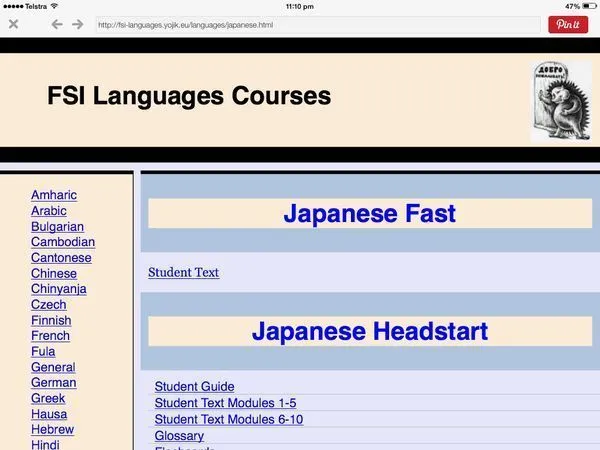Click the Japanese Fast heading
The image size is (600, 450).
pyautogui.click(x=370, y=213)
